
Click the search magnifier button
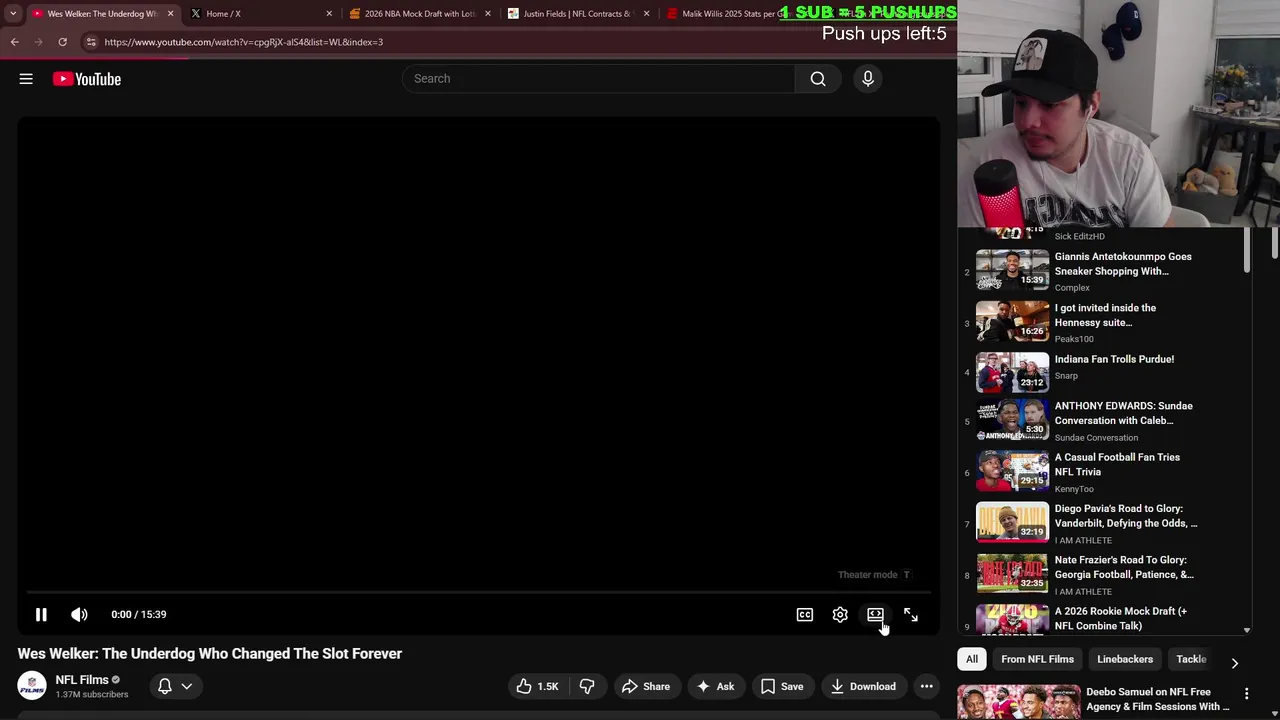pyautogui.click(x=818, y=79)
